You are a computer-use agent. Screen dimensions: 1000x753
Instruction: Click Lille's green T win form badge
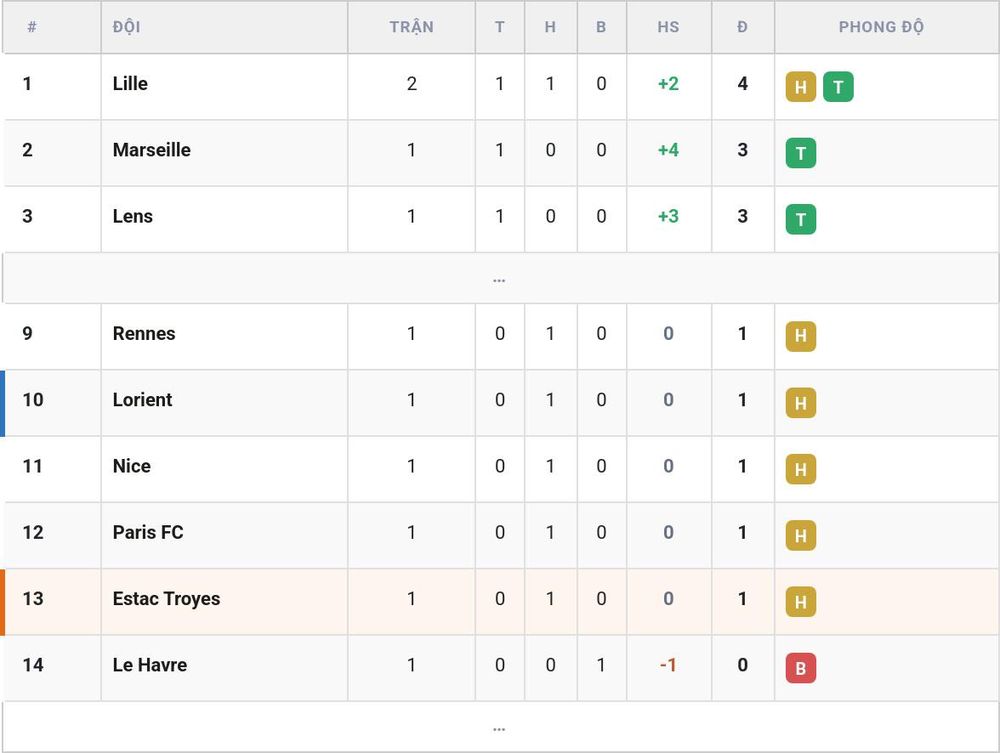tap(838, 87)
